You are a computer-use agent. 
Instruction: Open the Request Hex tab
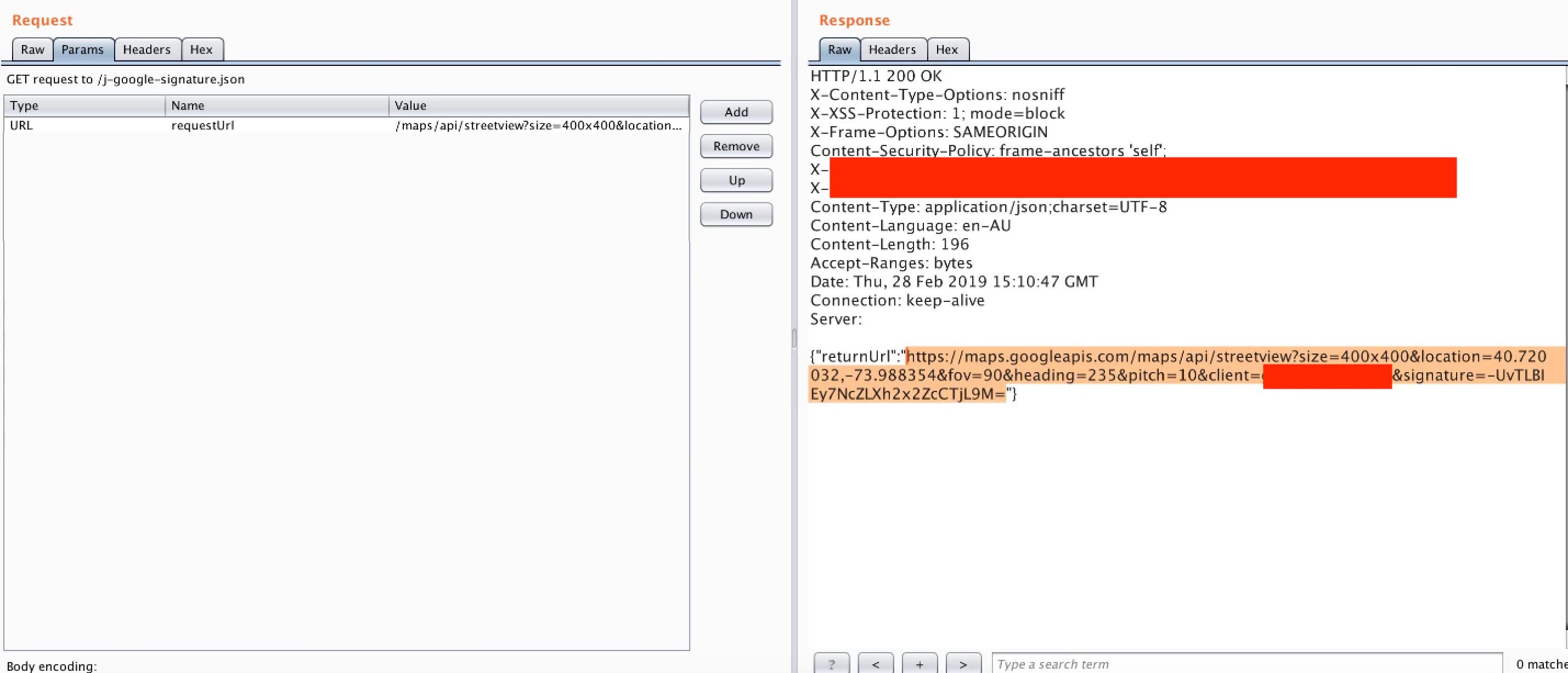(201, 49)
